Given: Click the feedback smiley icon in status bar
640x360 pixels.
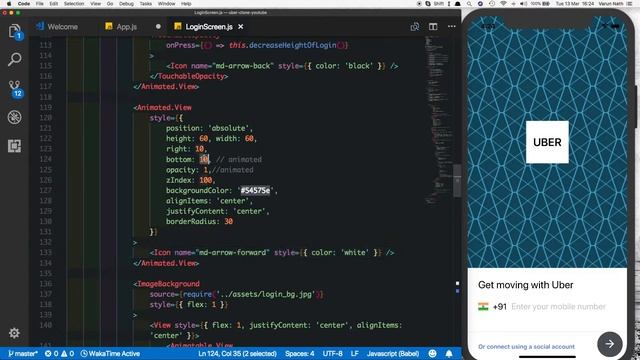Looking at the screenshot, I should [432, 353].
